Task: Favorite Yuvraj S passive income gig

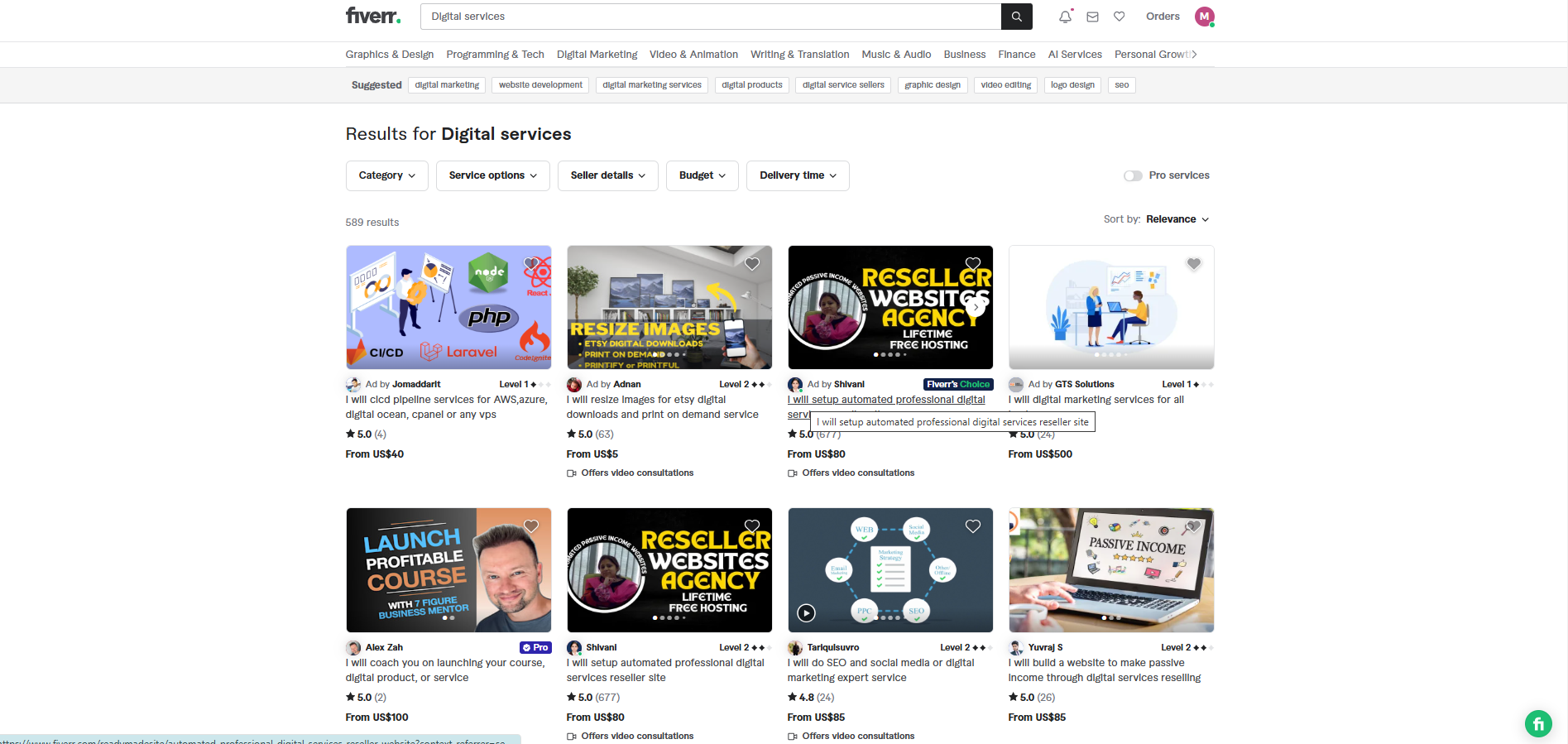Action: (x=1194, y=526)
